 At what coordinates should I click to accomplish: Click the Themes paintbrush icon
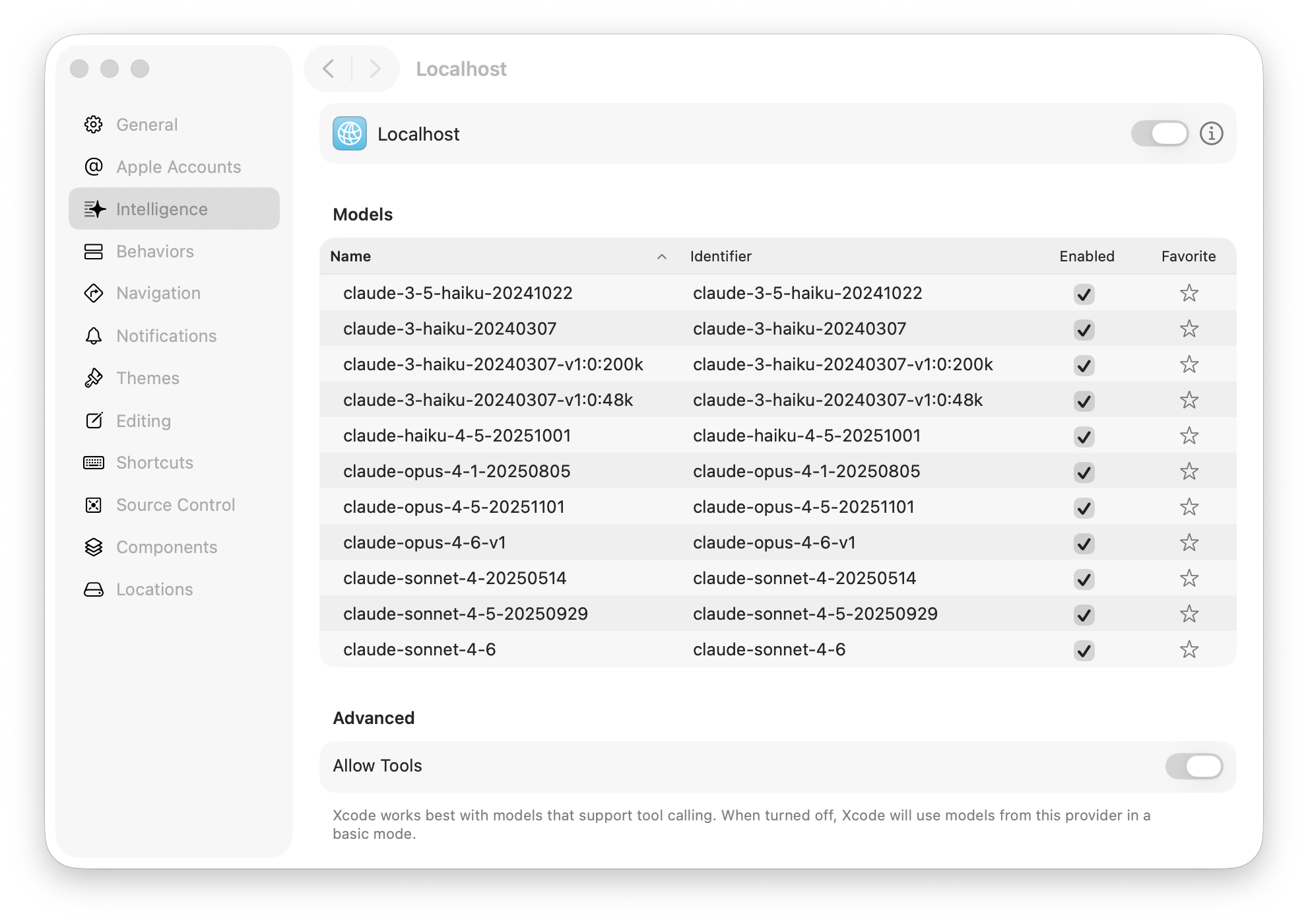(x=94, y=378)
